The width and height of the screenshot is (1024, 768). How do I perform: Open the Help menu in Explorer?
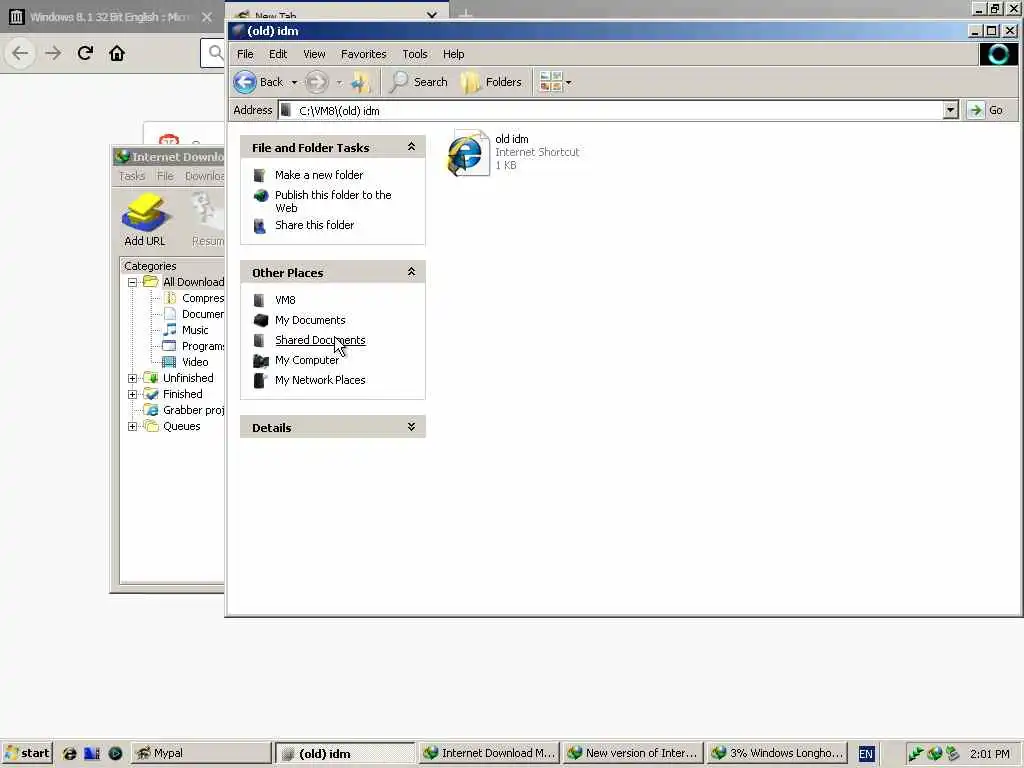(x=453, y=54)
